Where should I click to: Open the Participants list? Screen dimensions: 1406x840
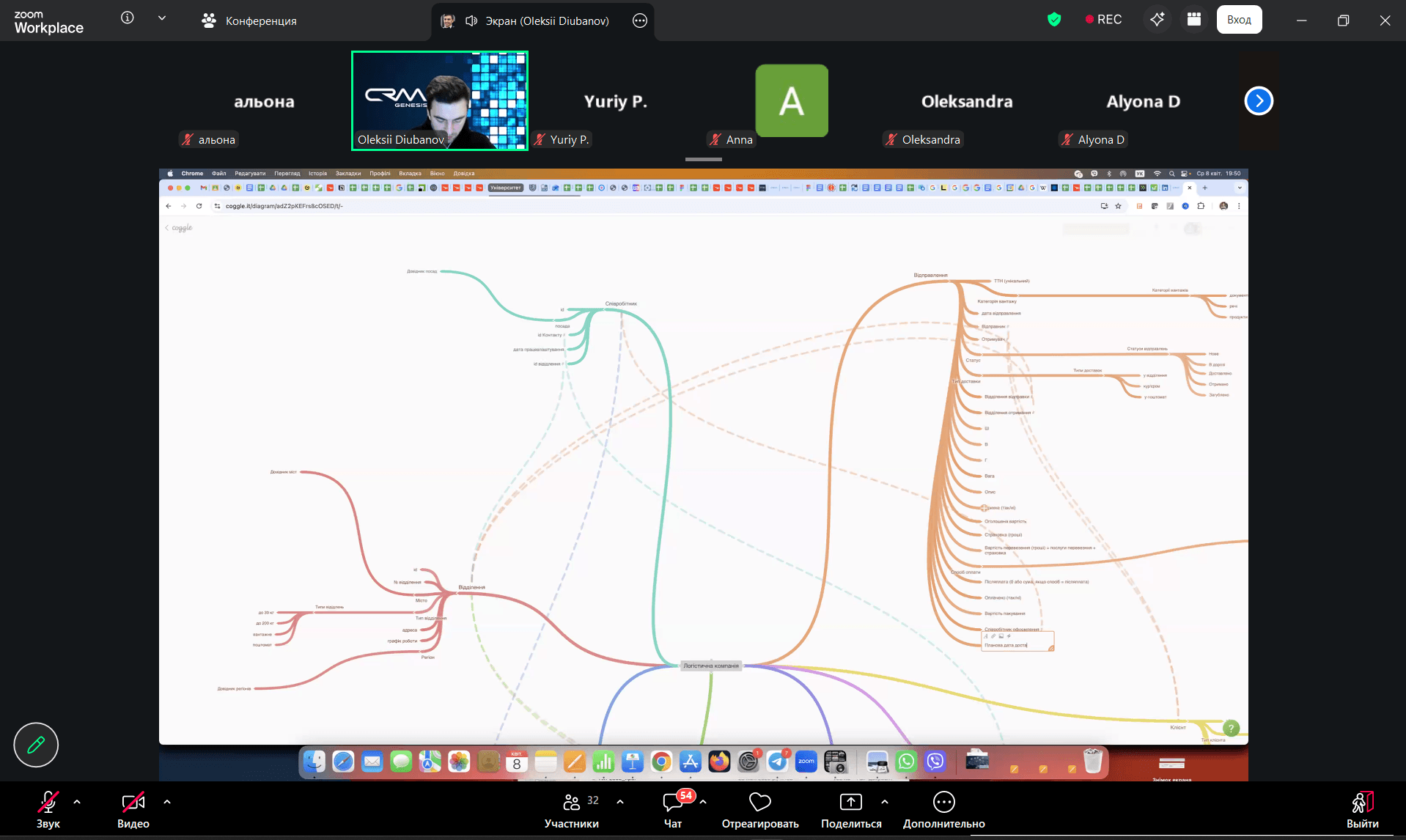point(572,809)
